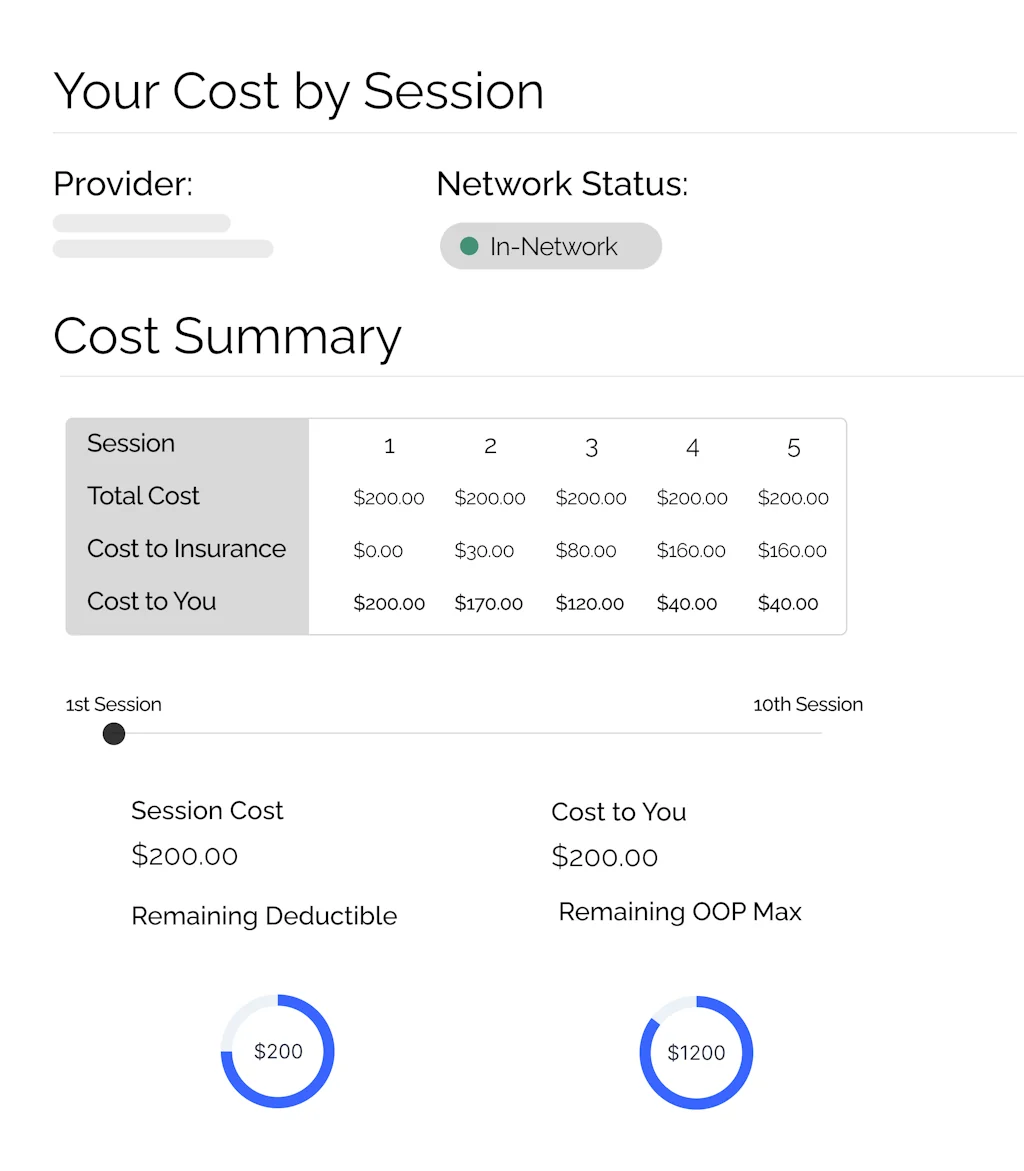Select session 1 column header
This screenshot has width=1024, height=1171.
point(389,446)
